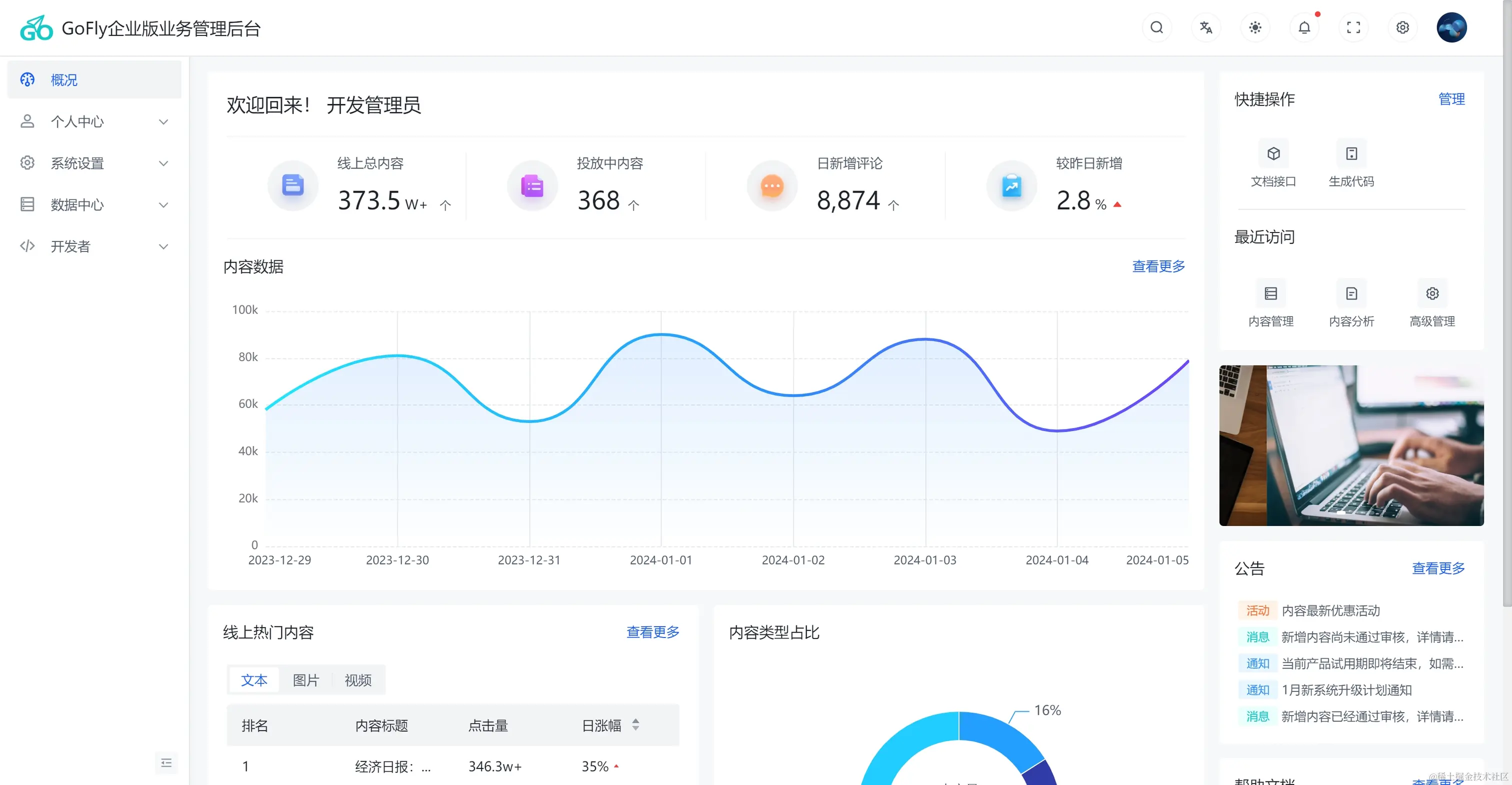
Task: Click the laptop carousel banner image
Action: 1351,445
